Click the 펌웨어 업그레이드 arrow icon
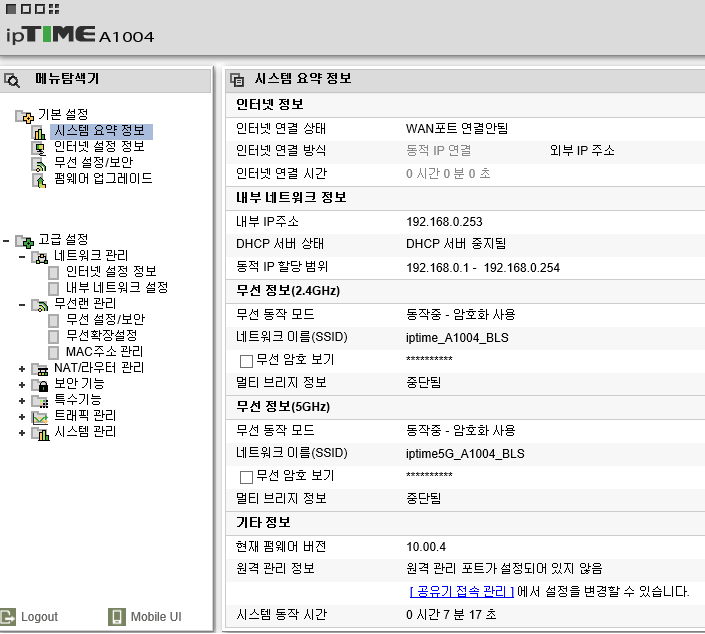 39,180
